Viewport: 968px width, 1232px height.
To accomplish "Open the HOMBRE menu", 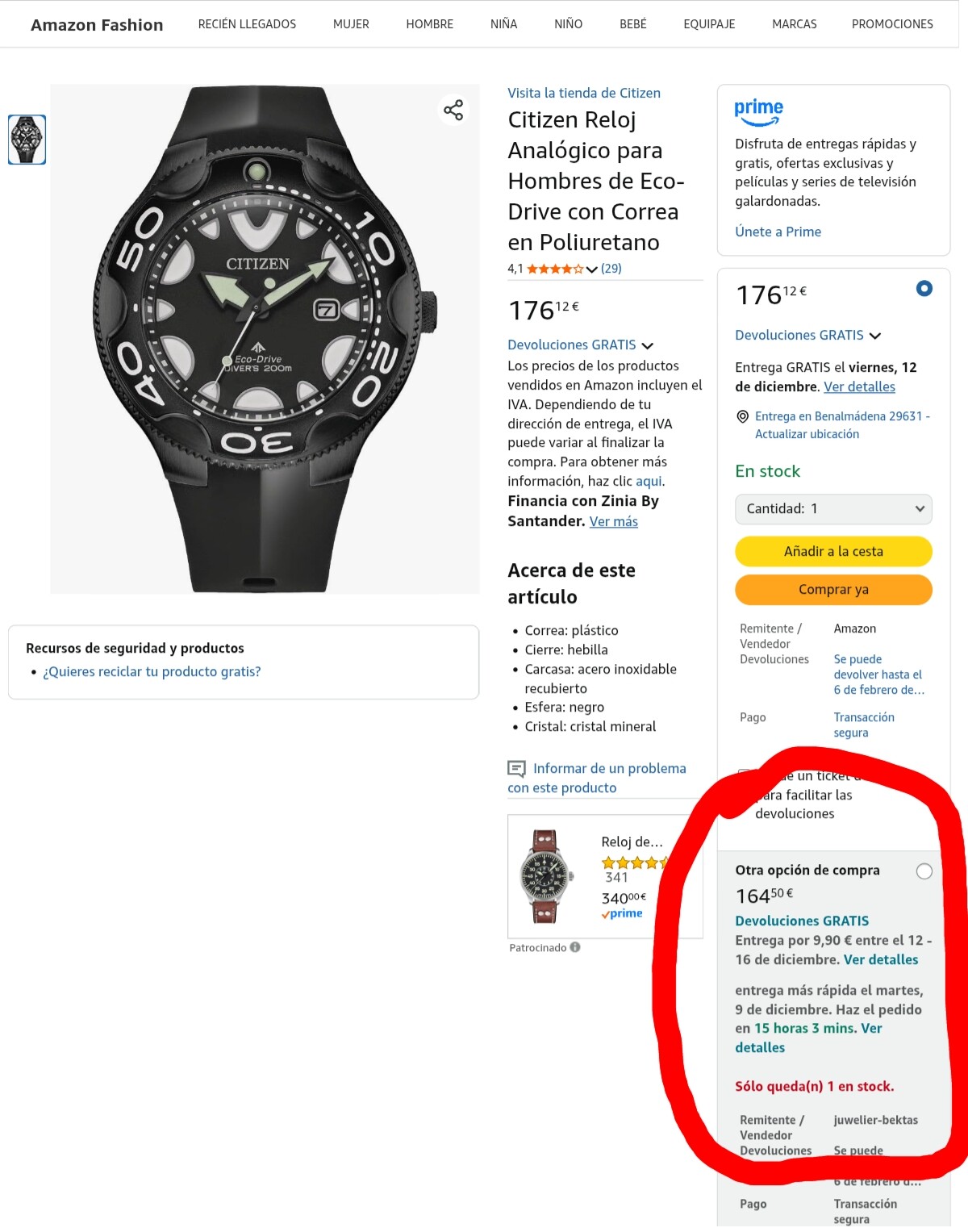I will tap(430, 24).
